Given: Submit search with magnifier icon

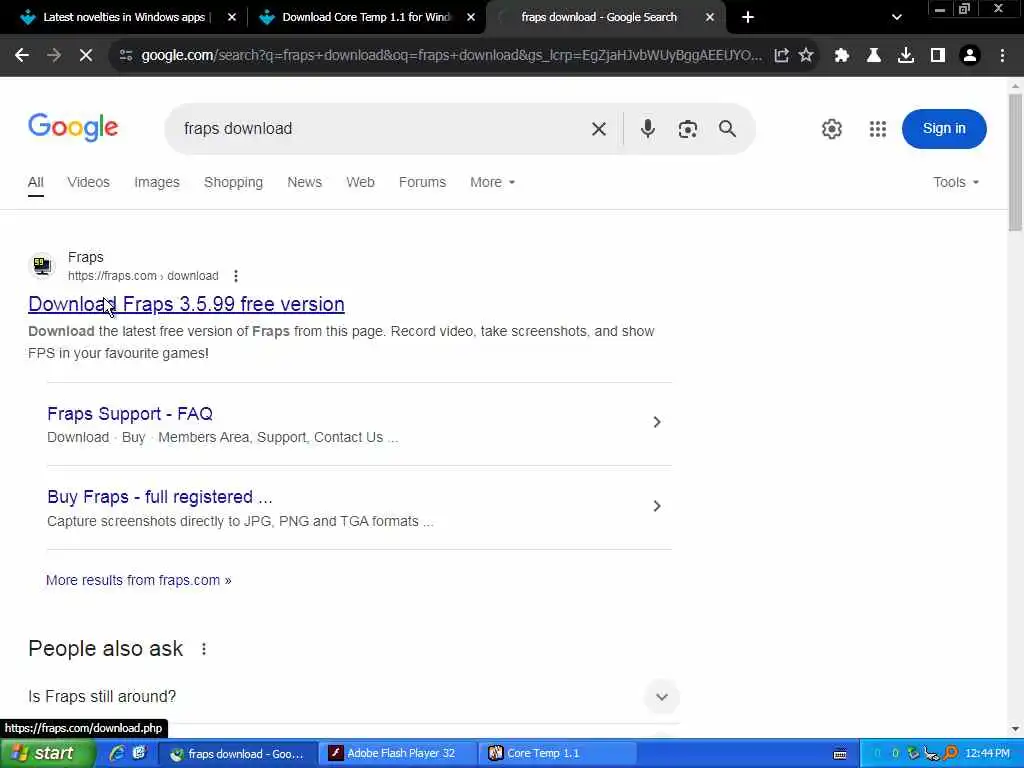Looking at the screenshot, I should coord(728,129).
